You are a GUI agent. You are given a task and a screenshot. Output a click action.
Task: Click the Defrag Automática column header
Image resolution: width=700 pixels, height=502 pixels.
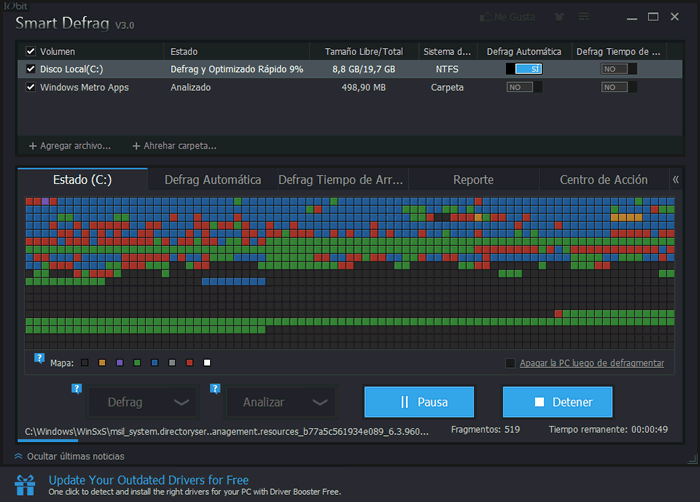point(524,51)
